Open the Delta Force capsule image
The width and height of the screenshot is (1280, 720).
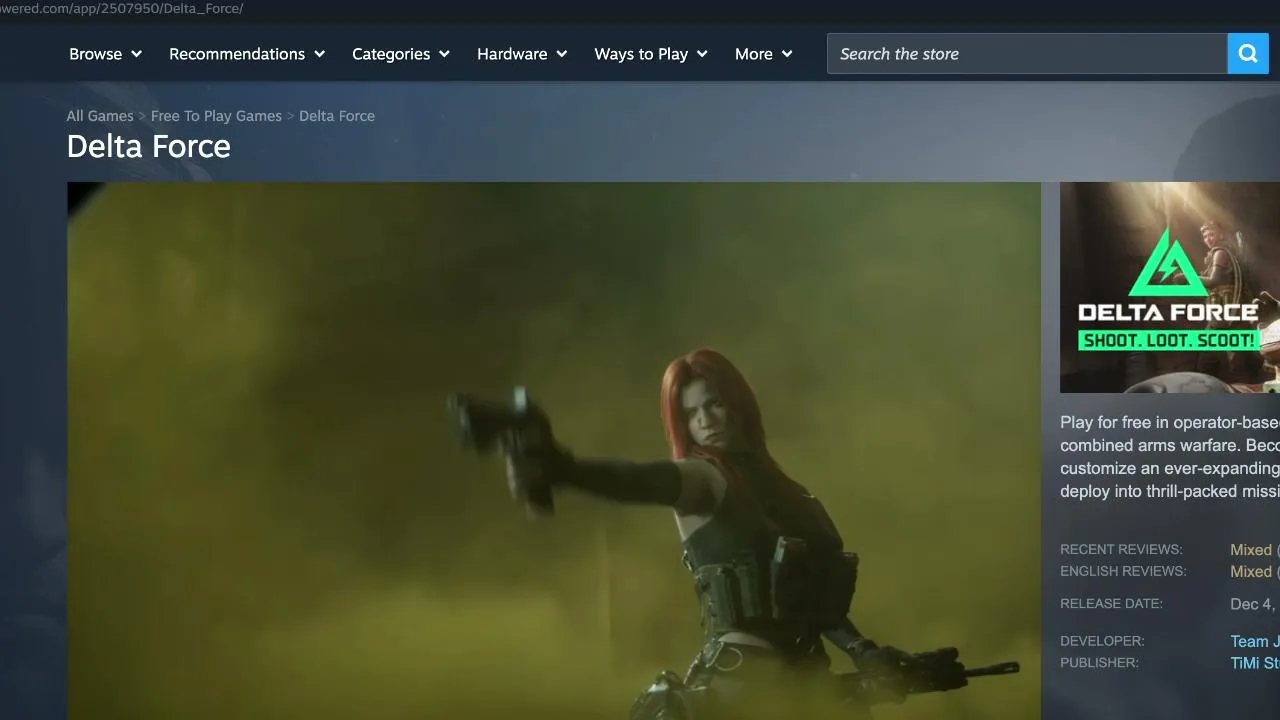coord(1170,287)
